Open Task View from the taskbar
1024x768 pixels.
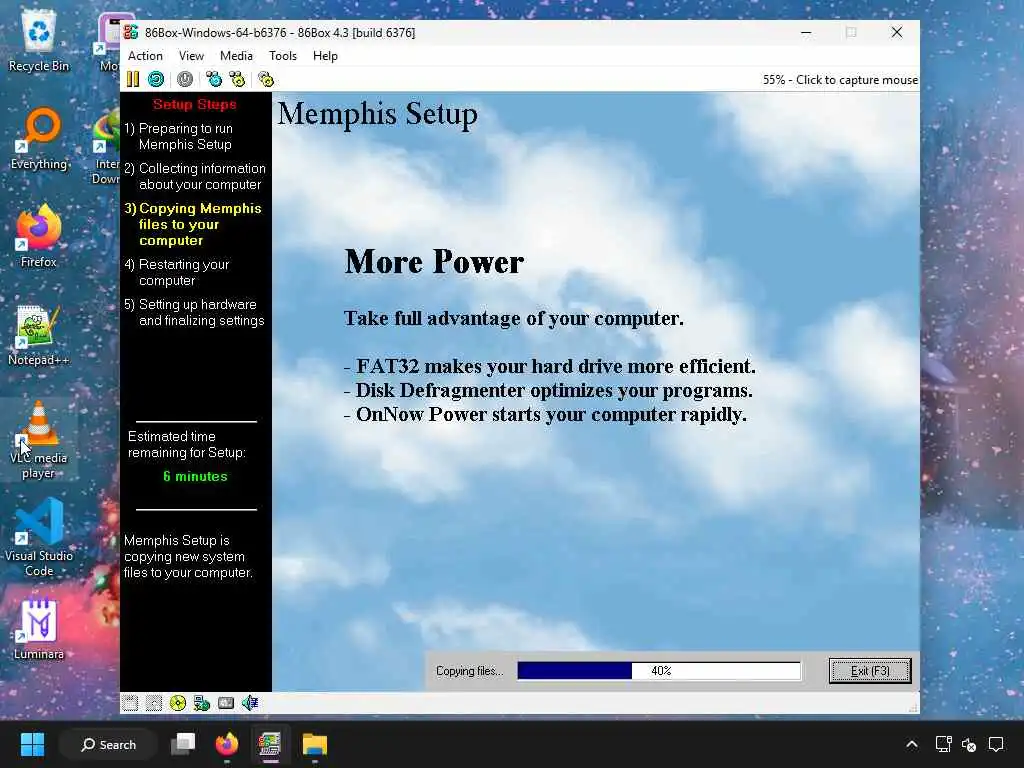coord(183,744)
